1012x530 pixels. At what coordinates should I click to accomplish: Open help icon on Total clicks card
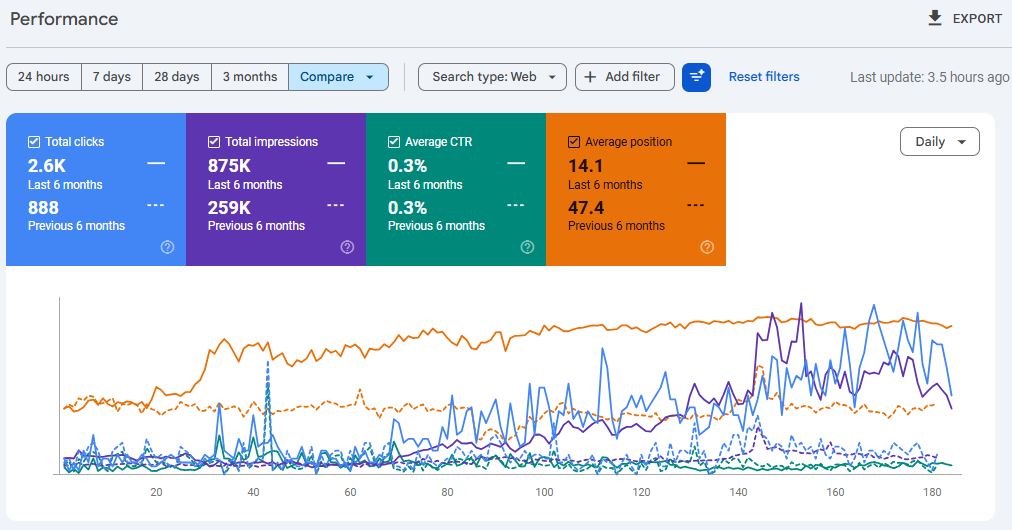tap(167, 247)
